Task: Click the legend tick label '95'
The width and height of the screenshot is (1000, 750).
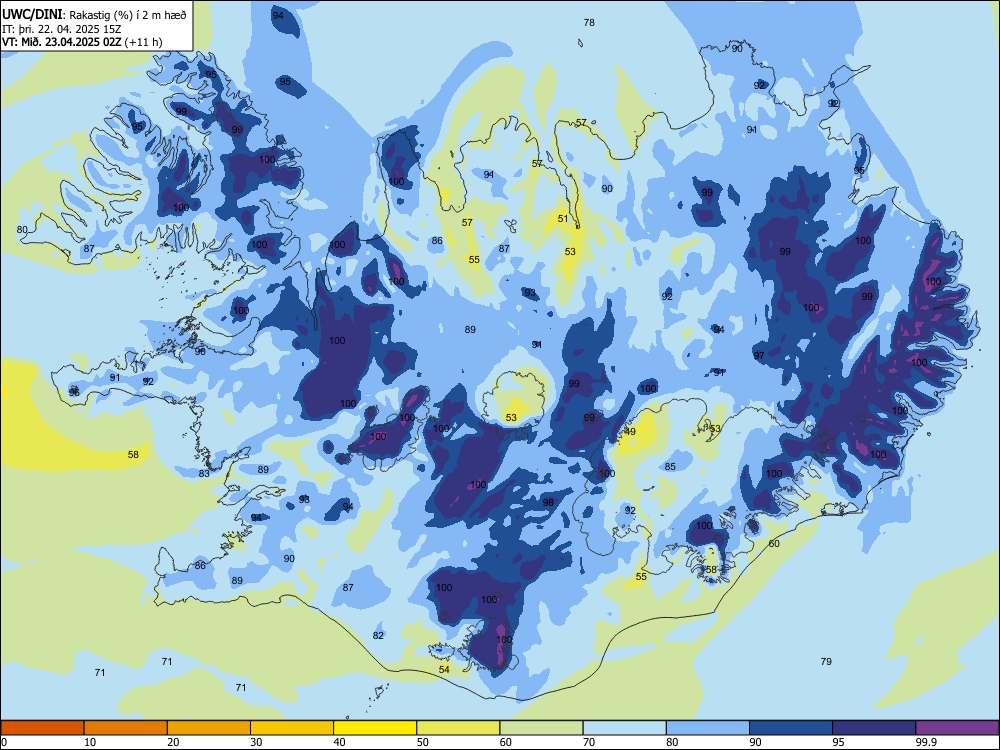Action: coord(838,742)
